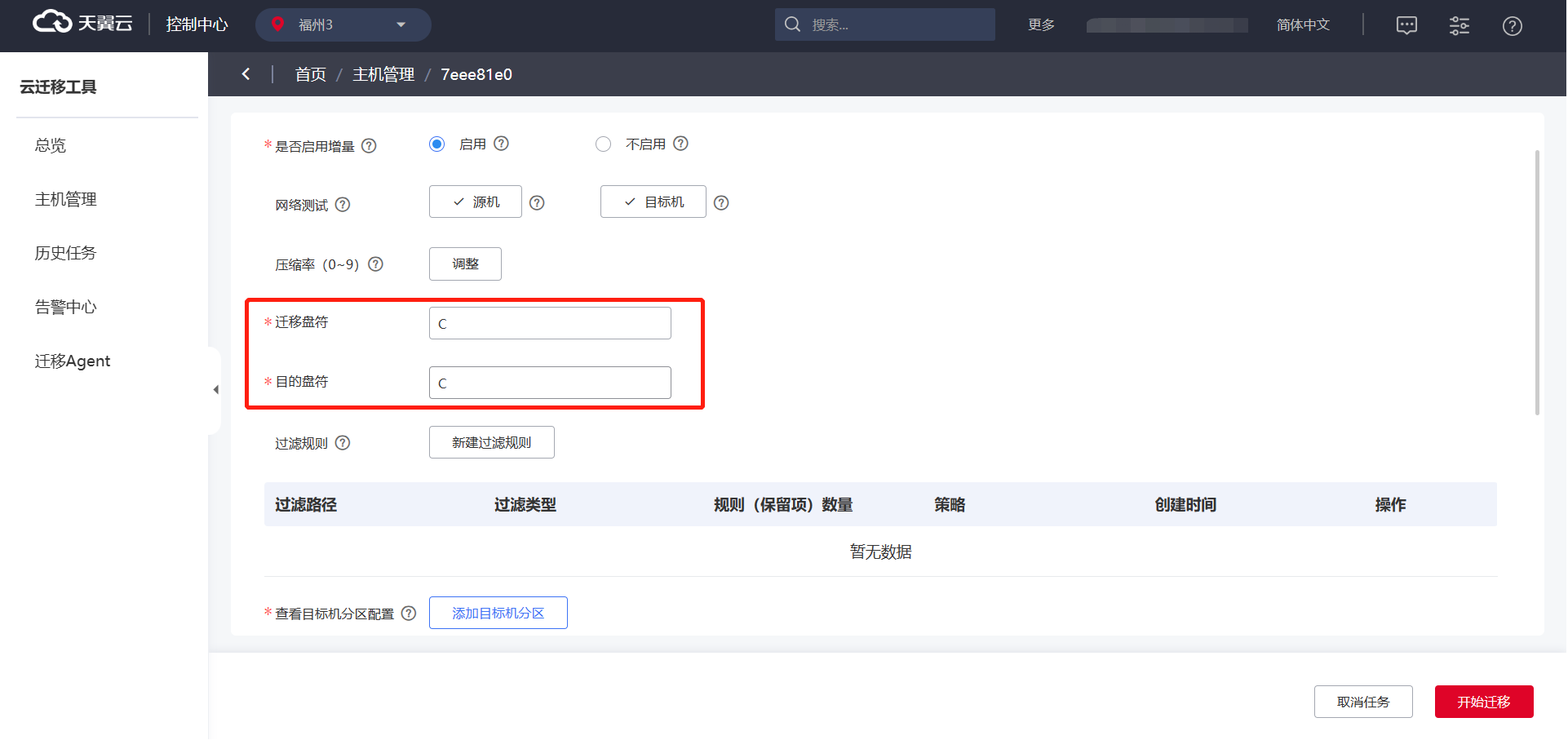This screenshot has height=740, width=1568.
Task: Open the message chat icon
Action: coord(1406,25)
